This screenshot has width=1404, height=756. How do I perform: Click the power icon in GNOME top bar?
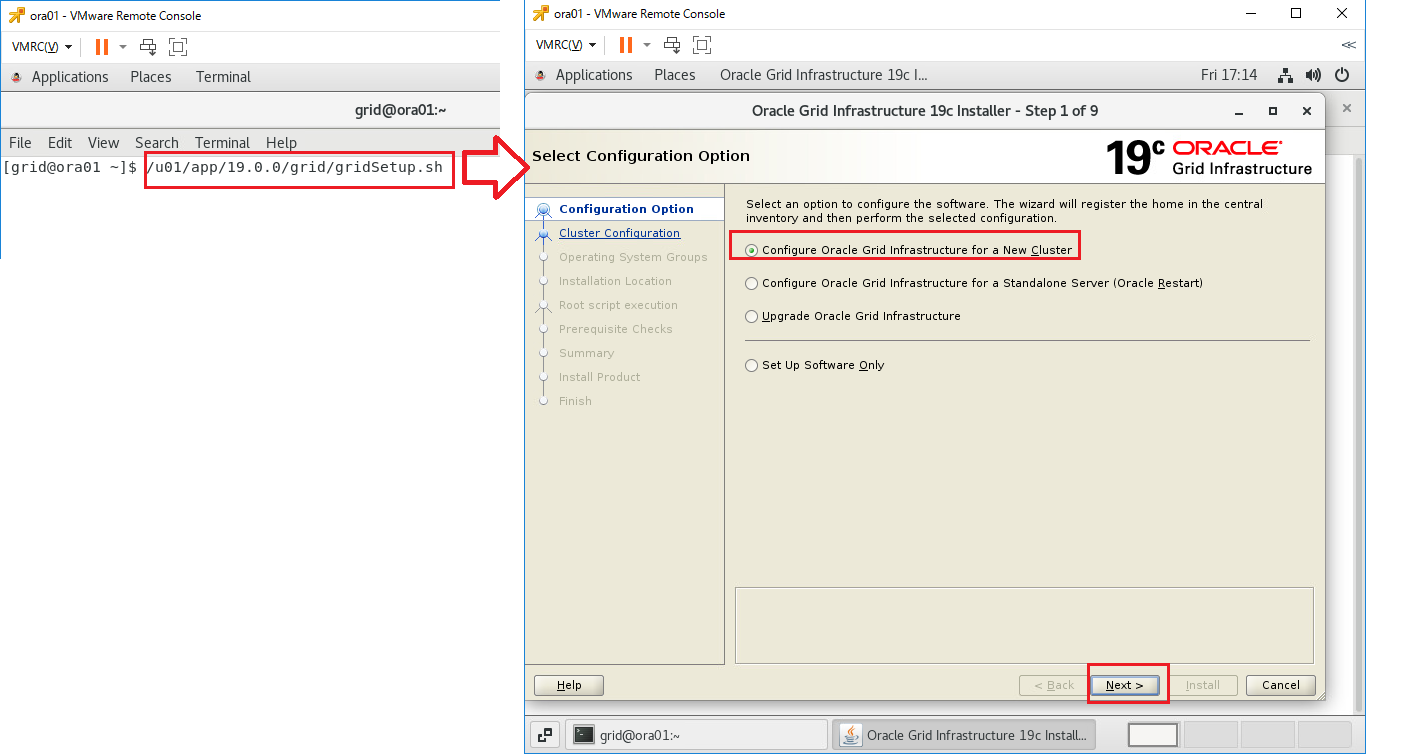coord(1342,75)
